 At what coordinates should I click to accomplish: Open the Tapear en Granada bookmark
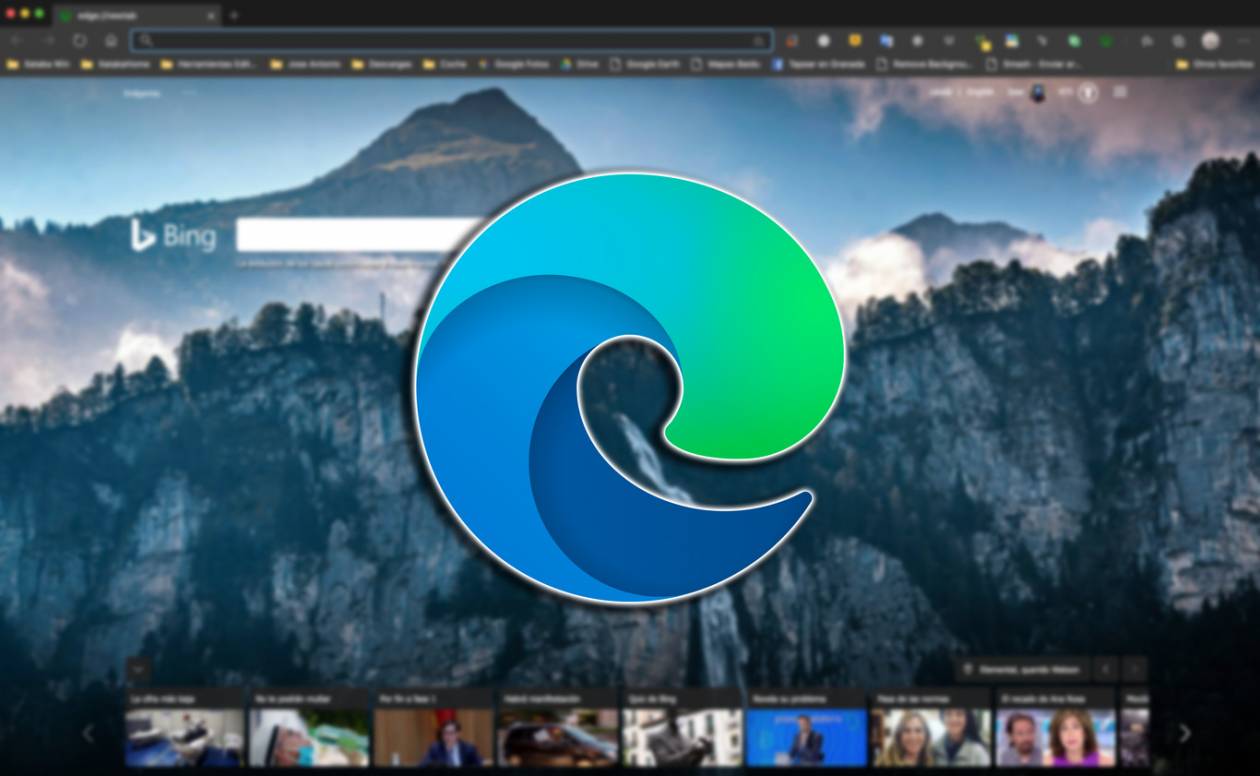820,64
